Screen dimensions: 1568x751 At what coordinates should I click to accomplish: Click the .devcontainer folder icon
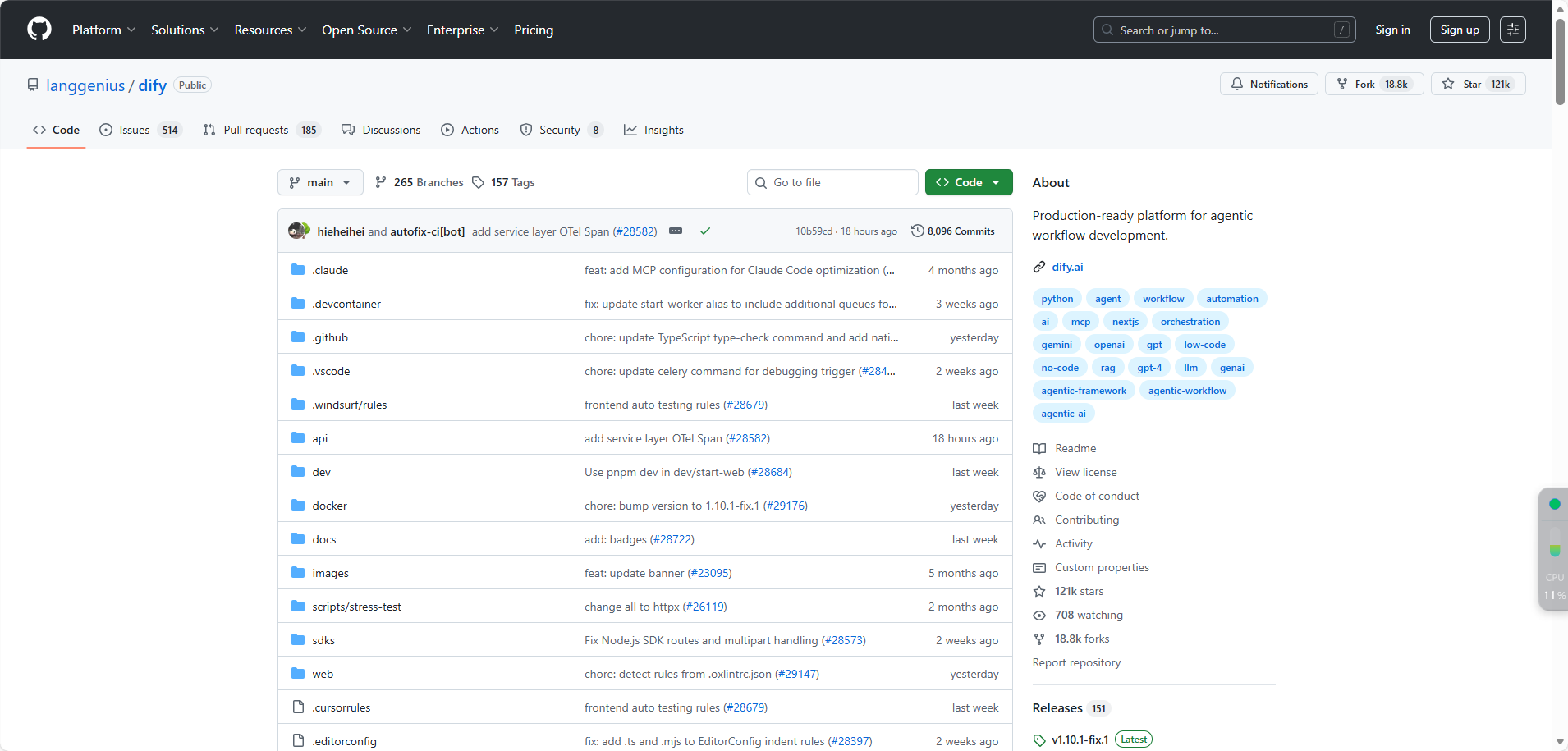[298, 304]
